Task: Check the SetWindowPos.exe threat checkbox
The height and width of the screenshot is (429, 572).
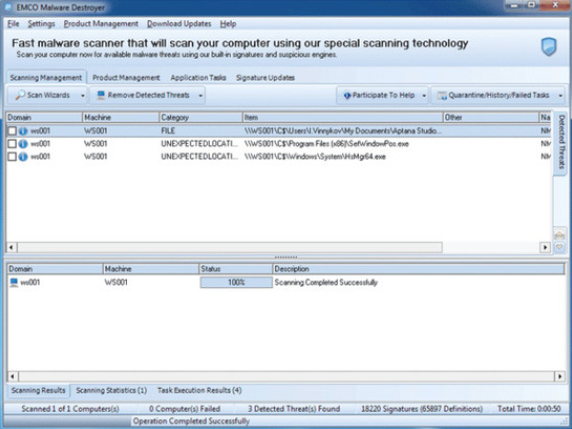Action: (12, 144)
